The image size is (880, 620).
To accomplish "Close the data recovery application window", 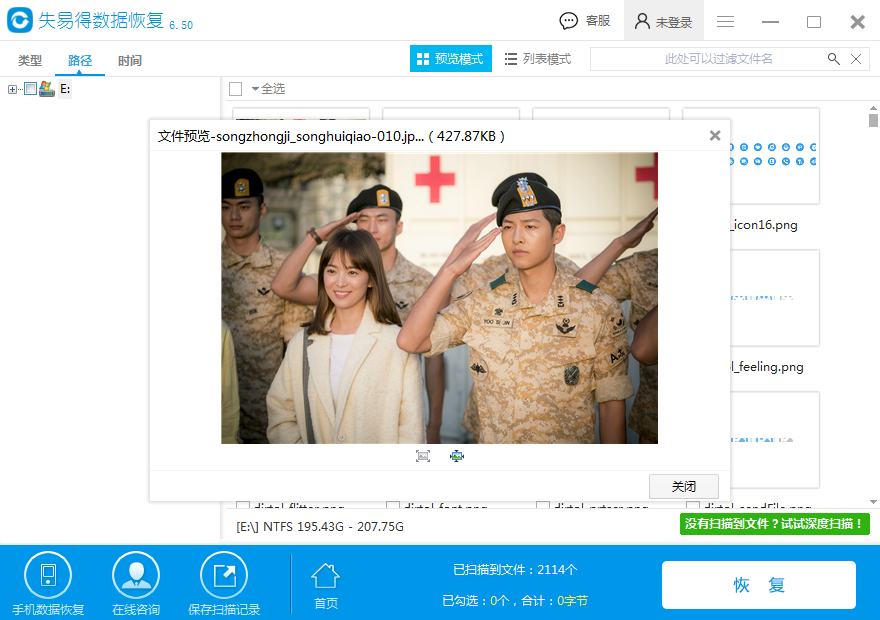I will pyautogui.click(x=858, y=21).
